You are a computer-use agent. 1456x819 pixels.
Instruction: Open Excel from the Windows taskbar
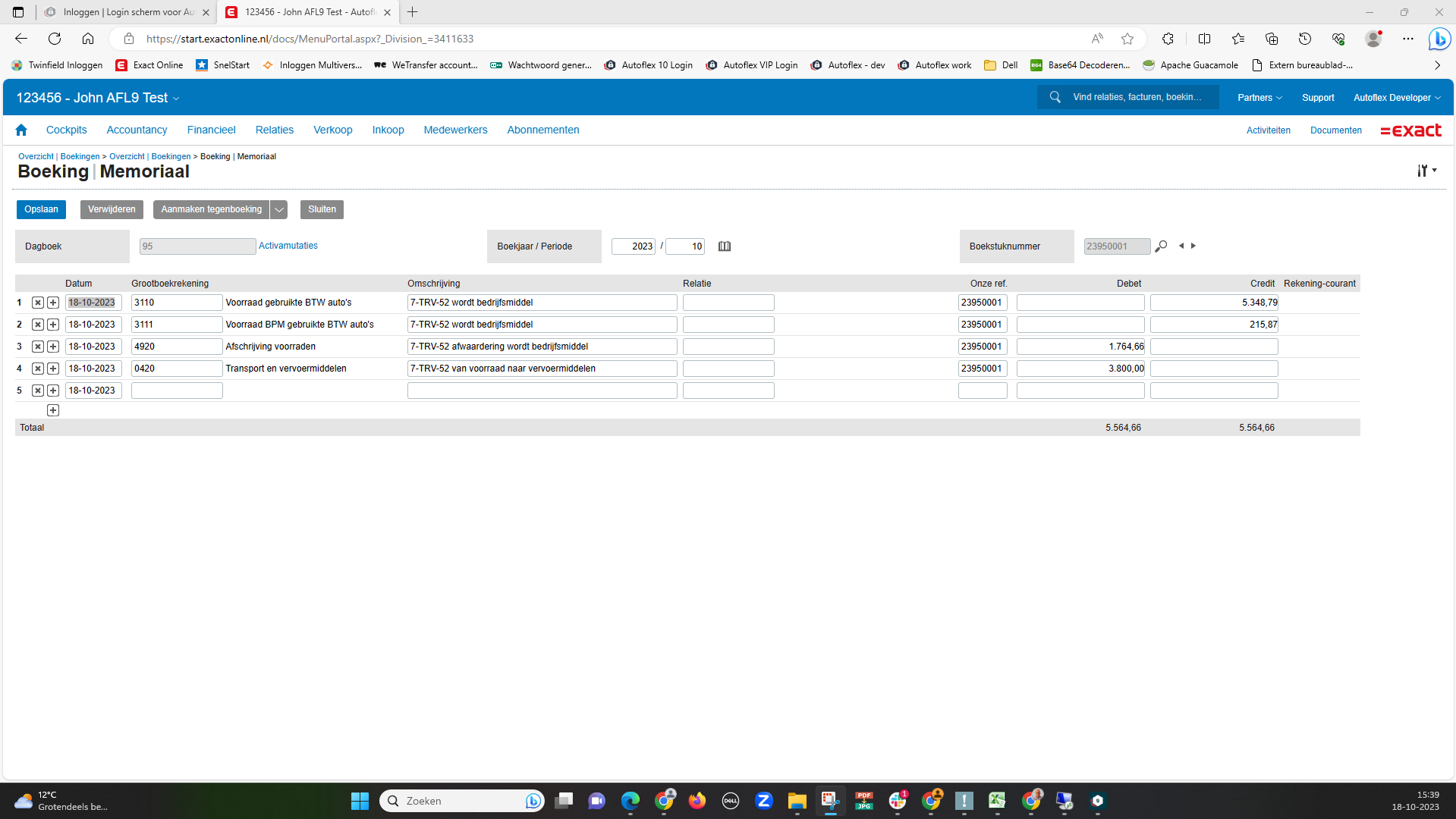point(997,801)
